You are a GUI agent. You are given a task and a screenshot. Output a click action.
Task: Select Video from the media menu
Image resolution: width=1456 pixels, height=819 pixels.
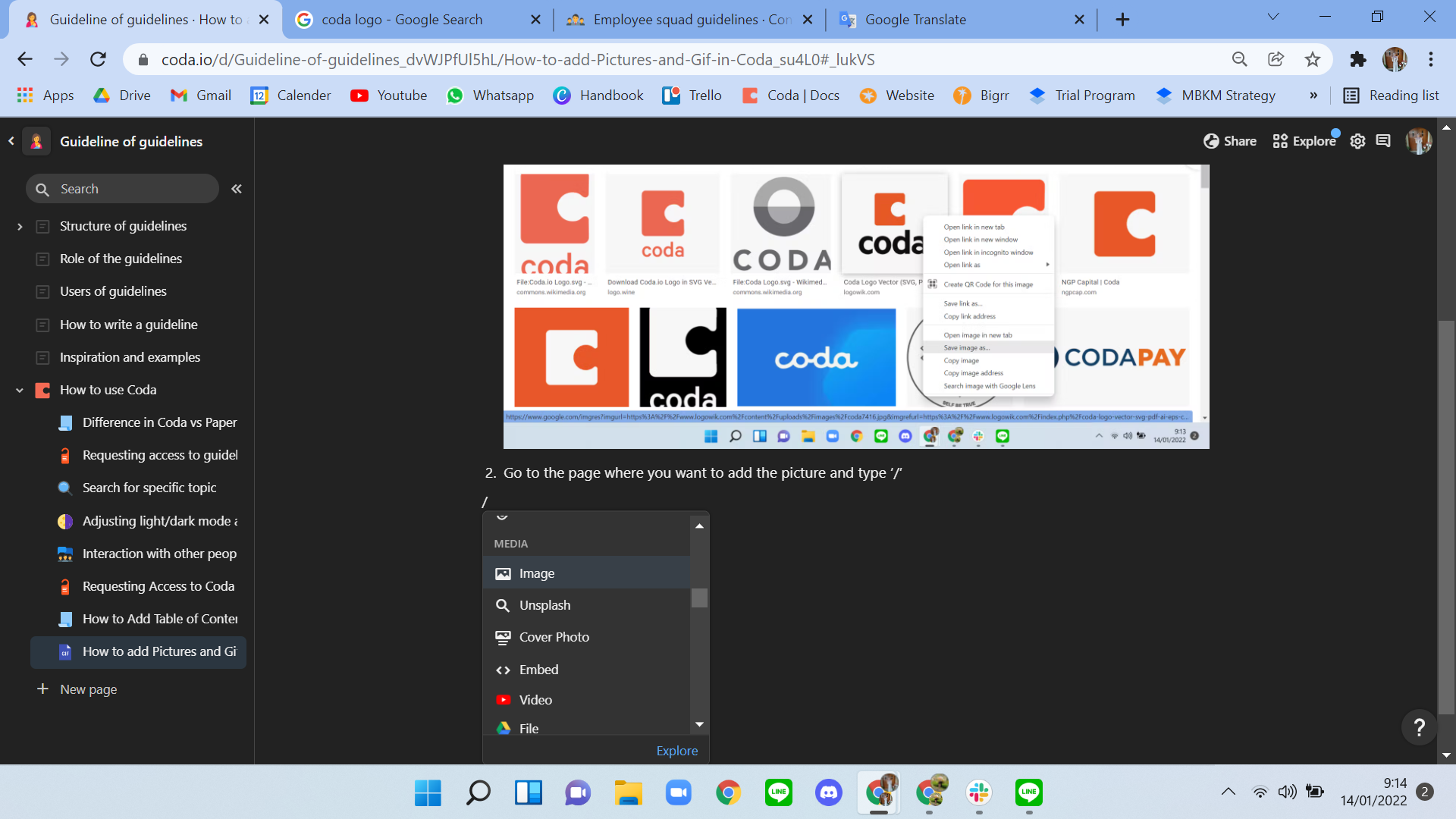(587, 700)
